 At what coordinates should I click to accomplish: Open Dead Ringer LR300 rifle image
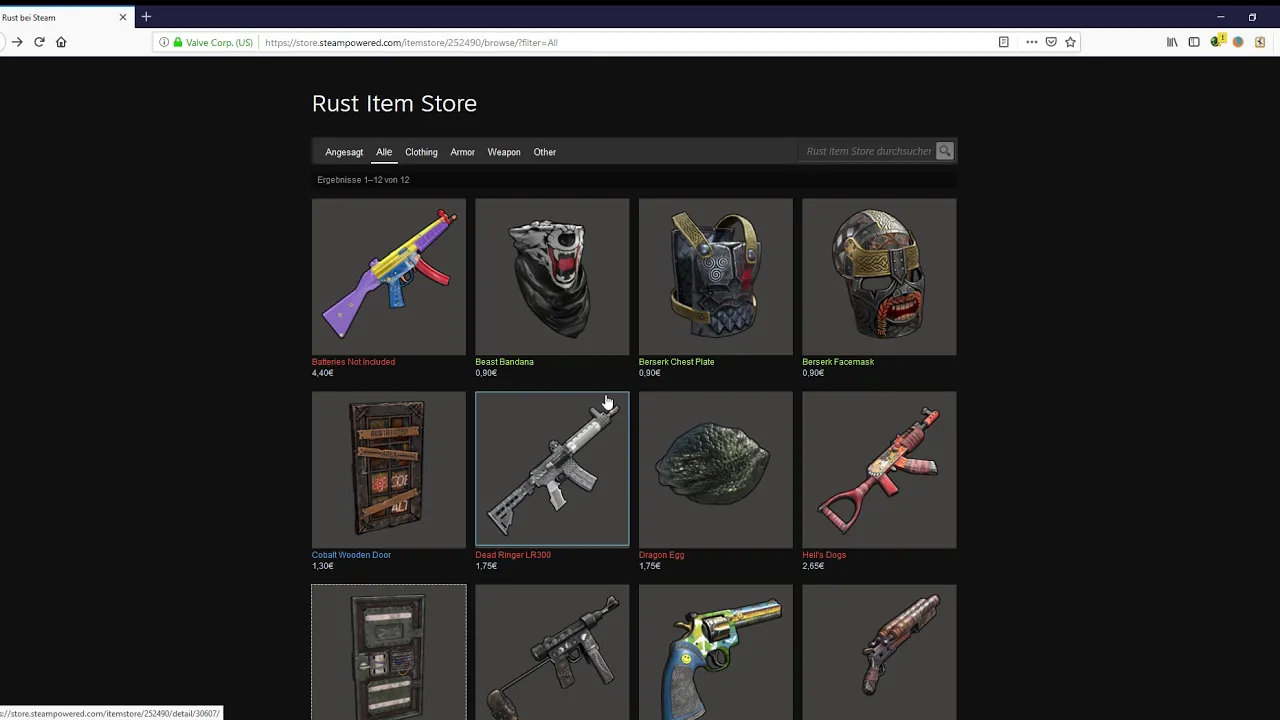pyautogui.click(x=552, y=469)
